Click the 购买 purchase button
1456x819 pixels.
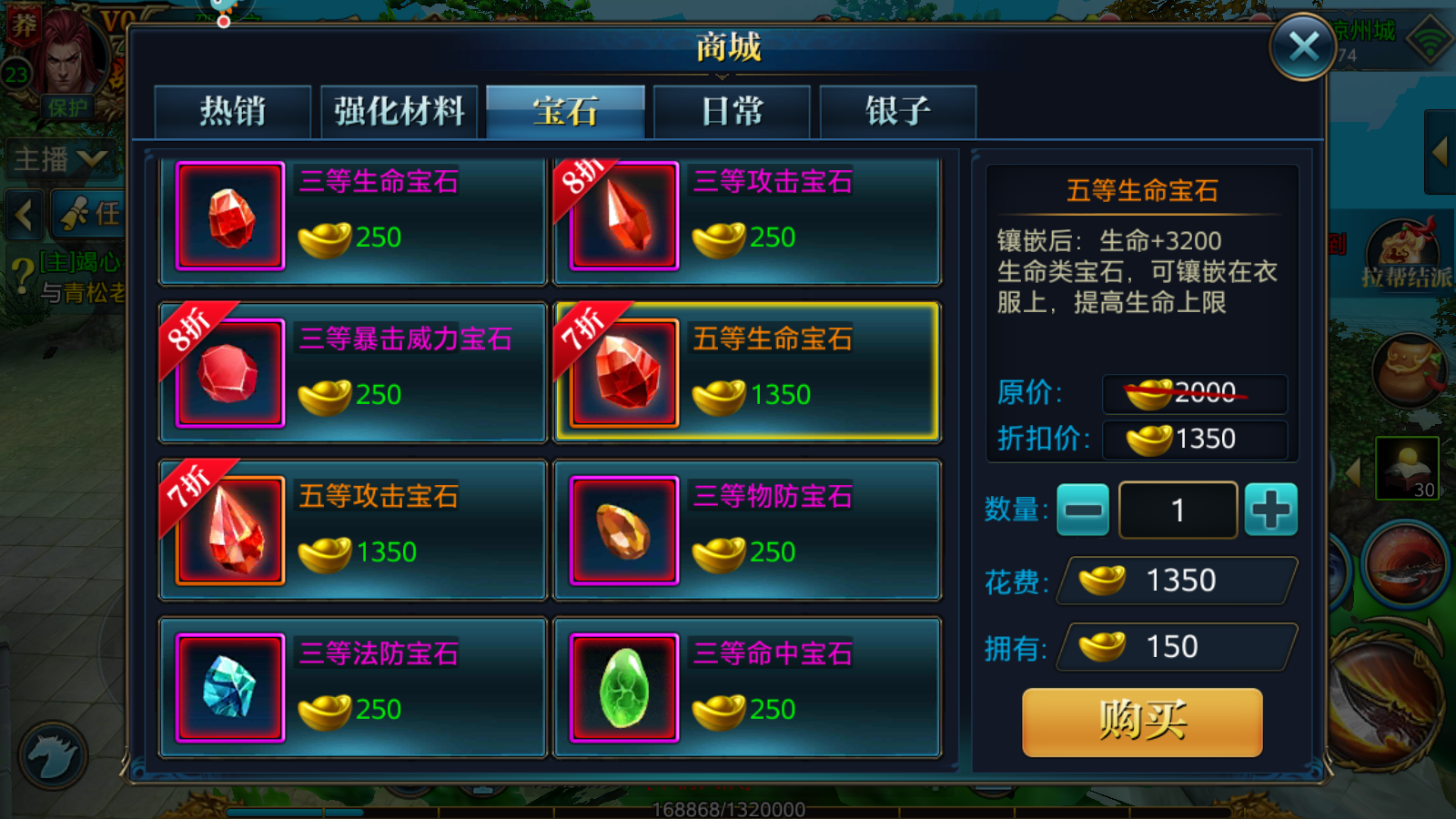pyautogui.click(x=1142, y=722)
